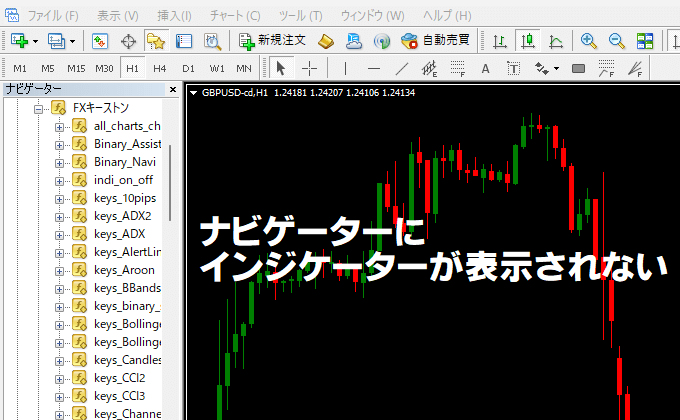This screenshot has width=680, height=420.
Task: Draw a vertical line tool
Action: coord(345,69)
